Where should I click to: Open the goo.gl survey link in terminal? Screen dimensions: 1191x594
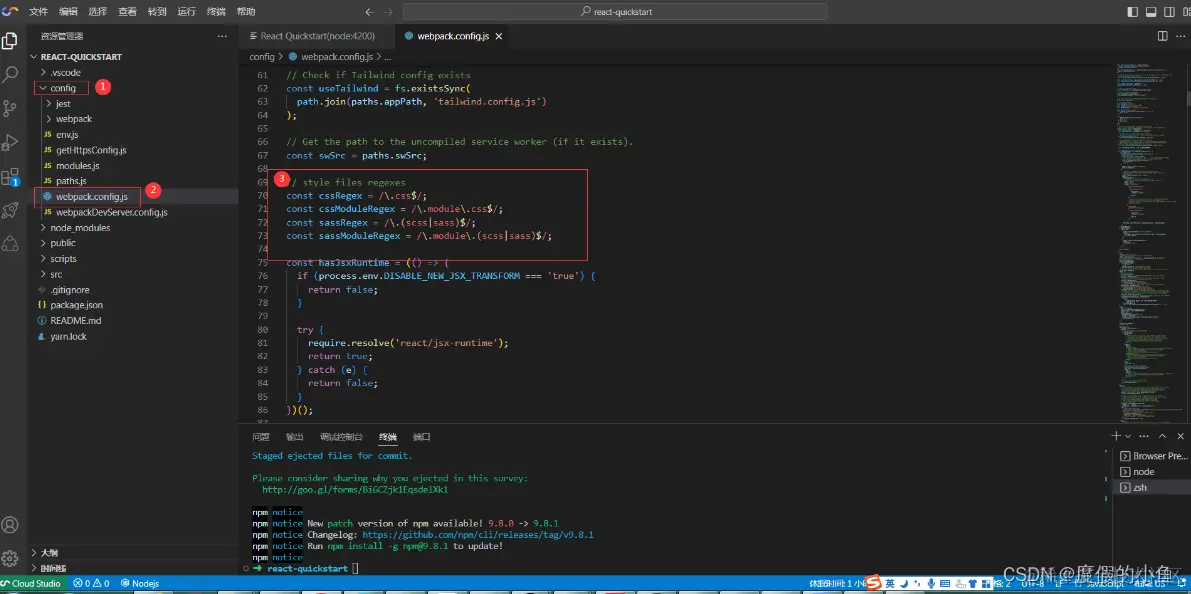click(355, 491)
